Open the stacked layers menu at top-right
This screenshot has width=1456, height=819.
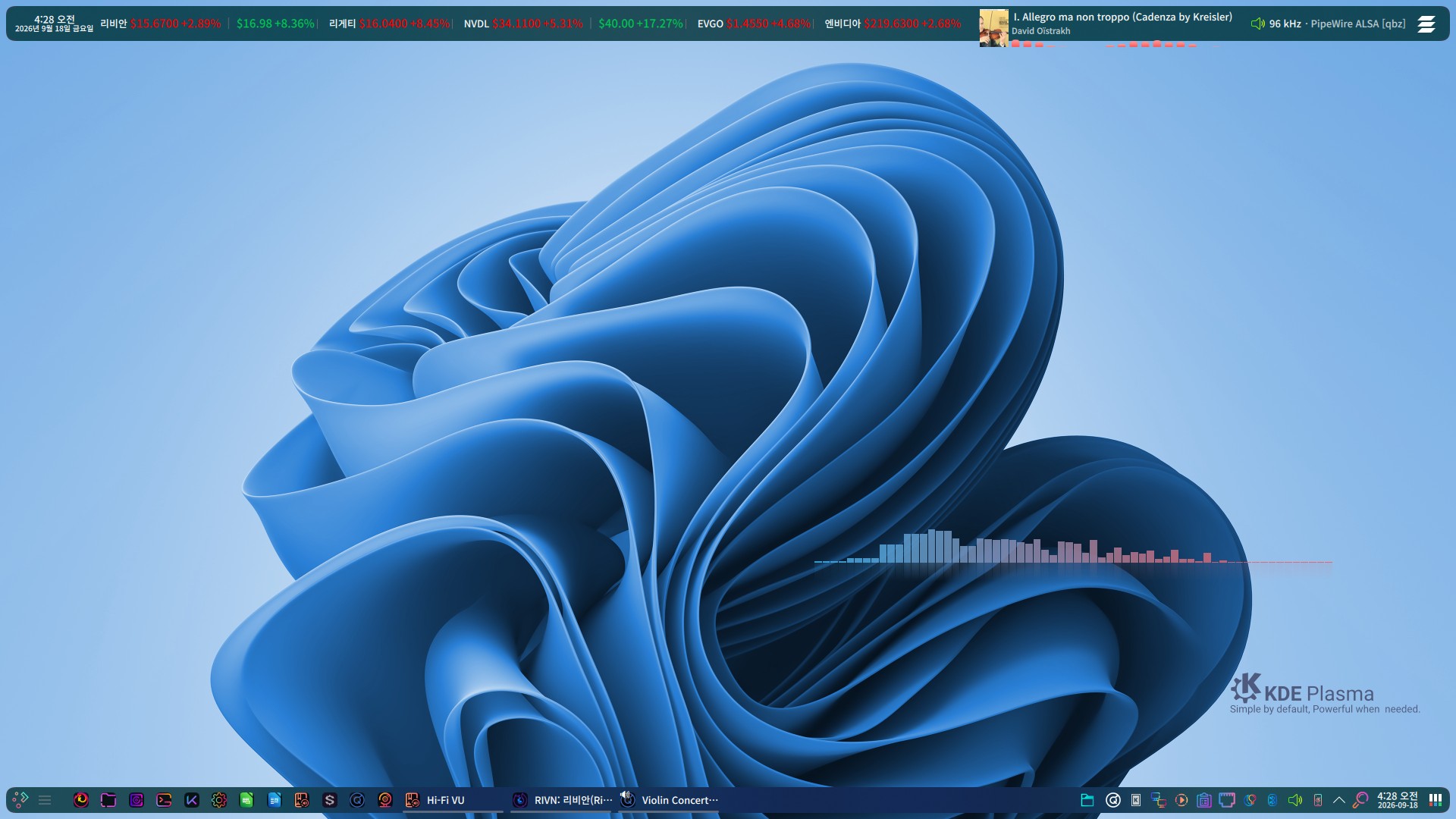(x=1426, y=24)
